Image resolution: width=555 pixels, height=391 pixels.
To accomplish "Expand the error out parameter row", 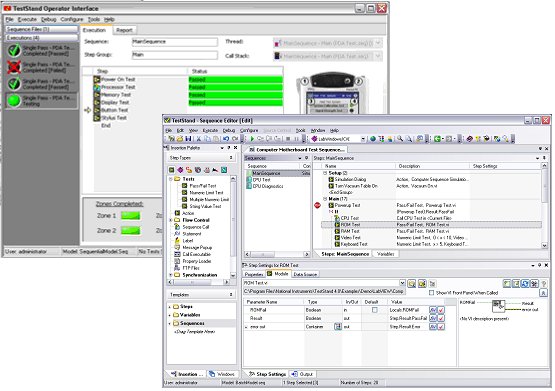I will pos(247,327).
